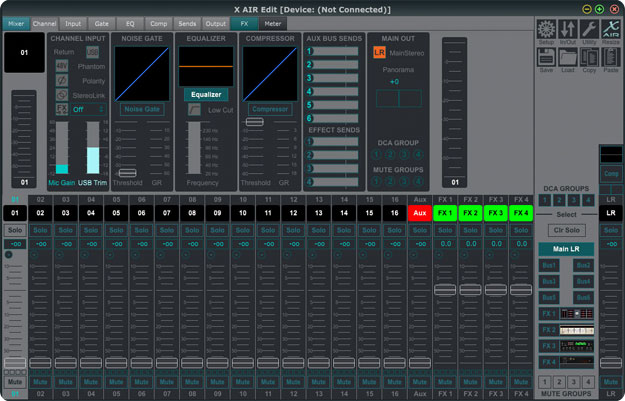The height and width of the screenshot is (401, 625).
Task: Switch to the Meter tab
Action: (x=273, y=24)
